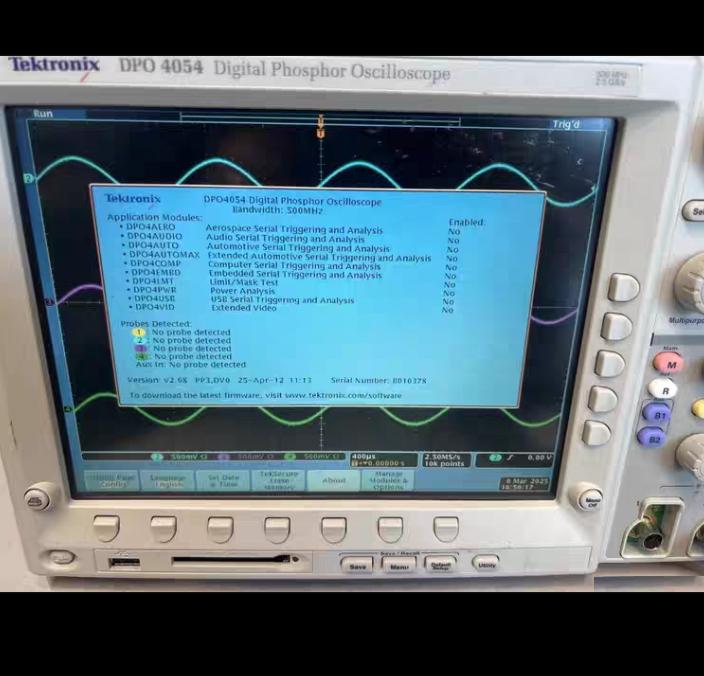The width and height of the screenshot is (704, 676).
Task: Click the orange trigger position T marker
Action: [321, 133]
